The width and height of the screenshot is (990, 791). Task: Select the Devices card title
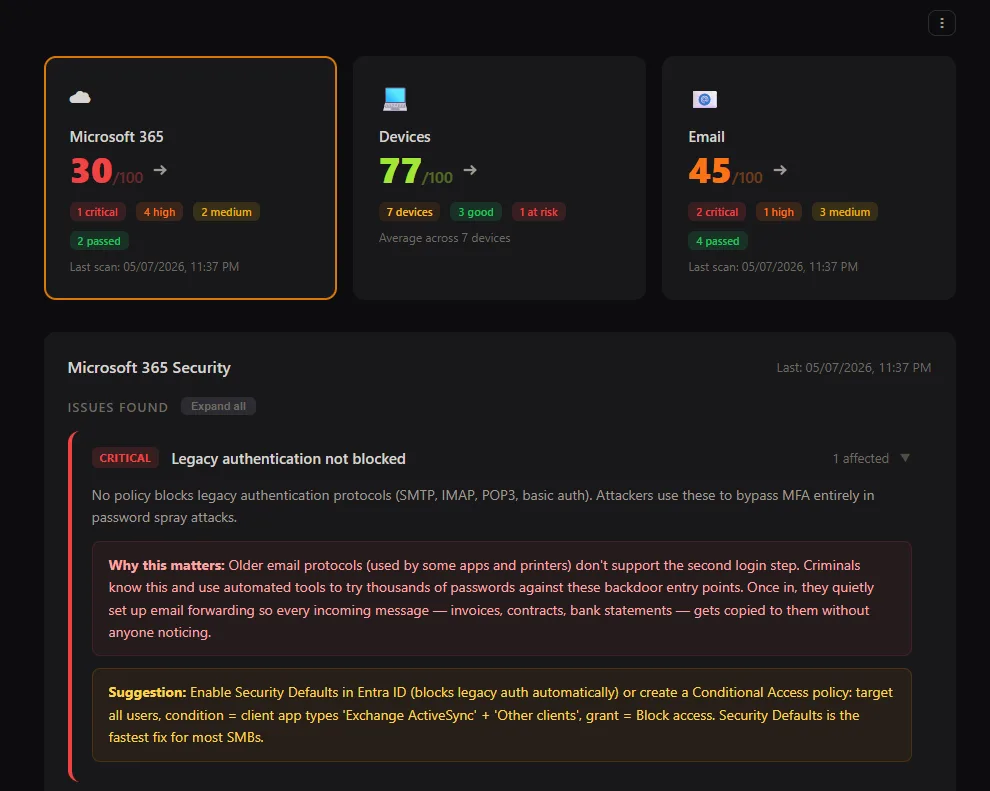pos(404,137)
